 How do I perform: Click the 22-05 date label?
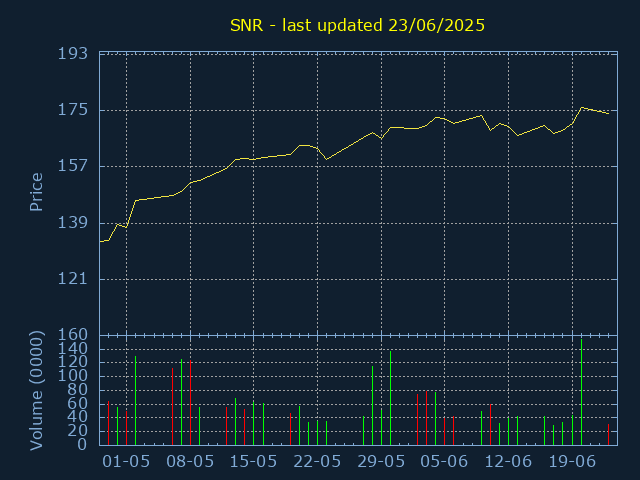coord(317,462)
